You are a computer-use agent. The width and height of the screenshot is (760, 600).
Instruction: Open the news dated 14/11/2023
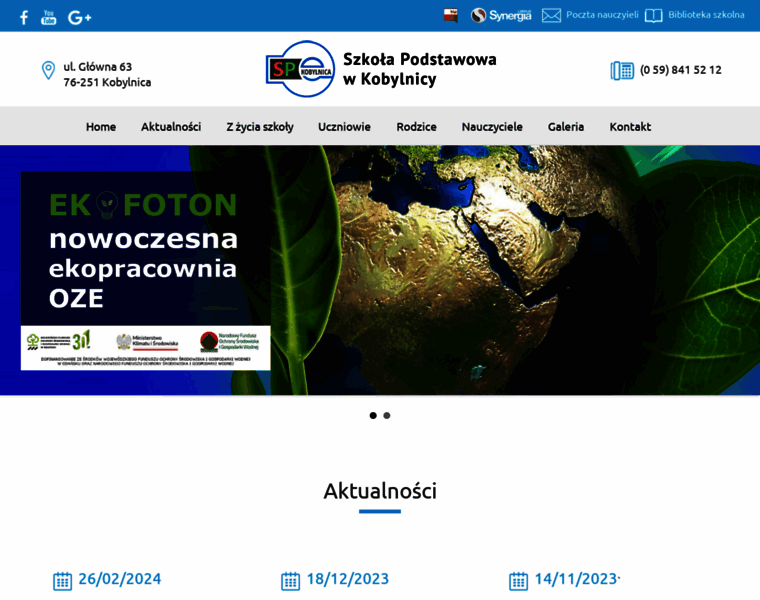576,579
